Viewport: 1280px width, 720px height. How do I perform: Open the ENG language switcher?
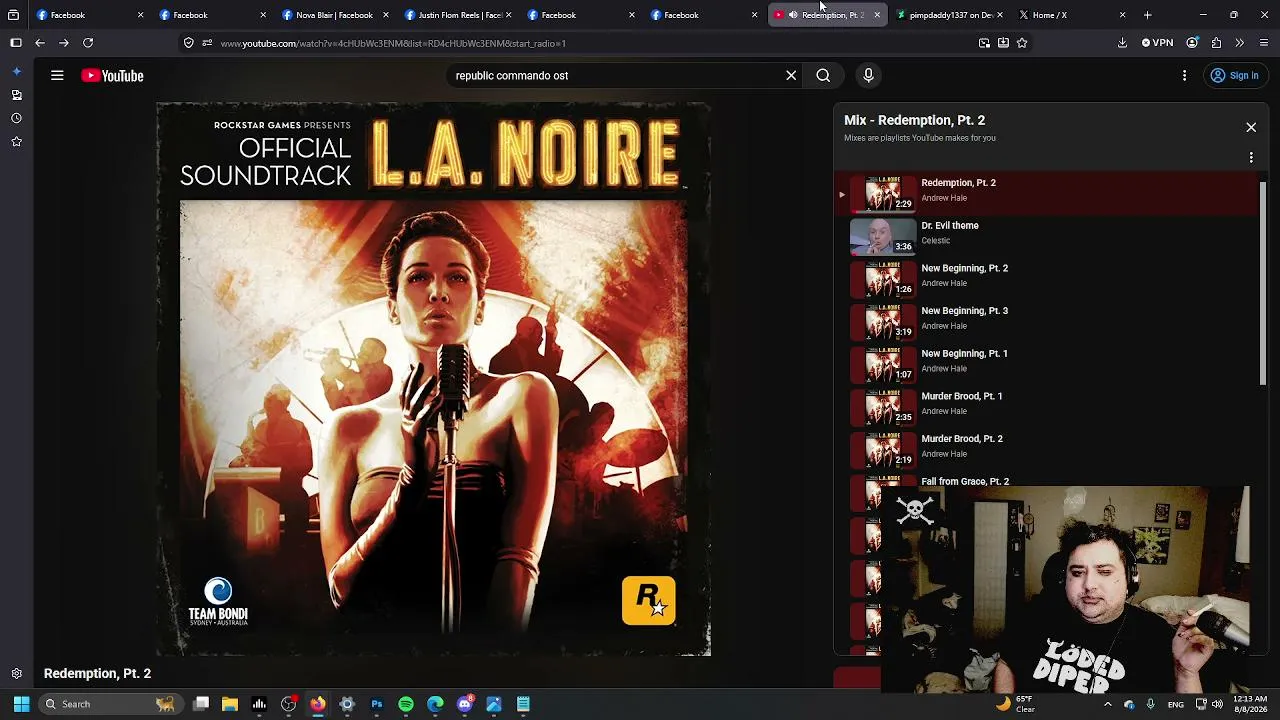[x=1176, y=704]
